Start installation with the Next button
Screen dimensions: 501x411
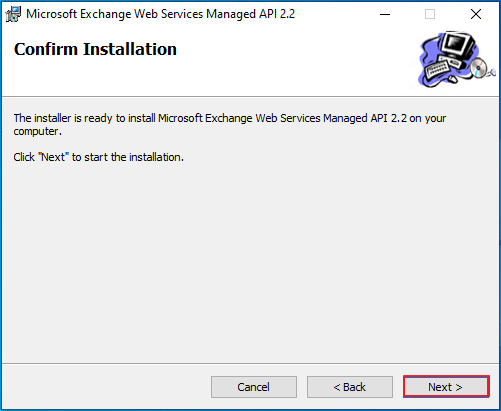coord(446,387)
